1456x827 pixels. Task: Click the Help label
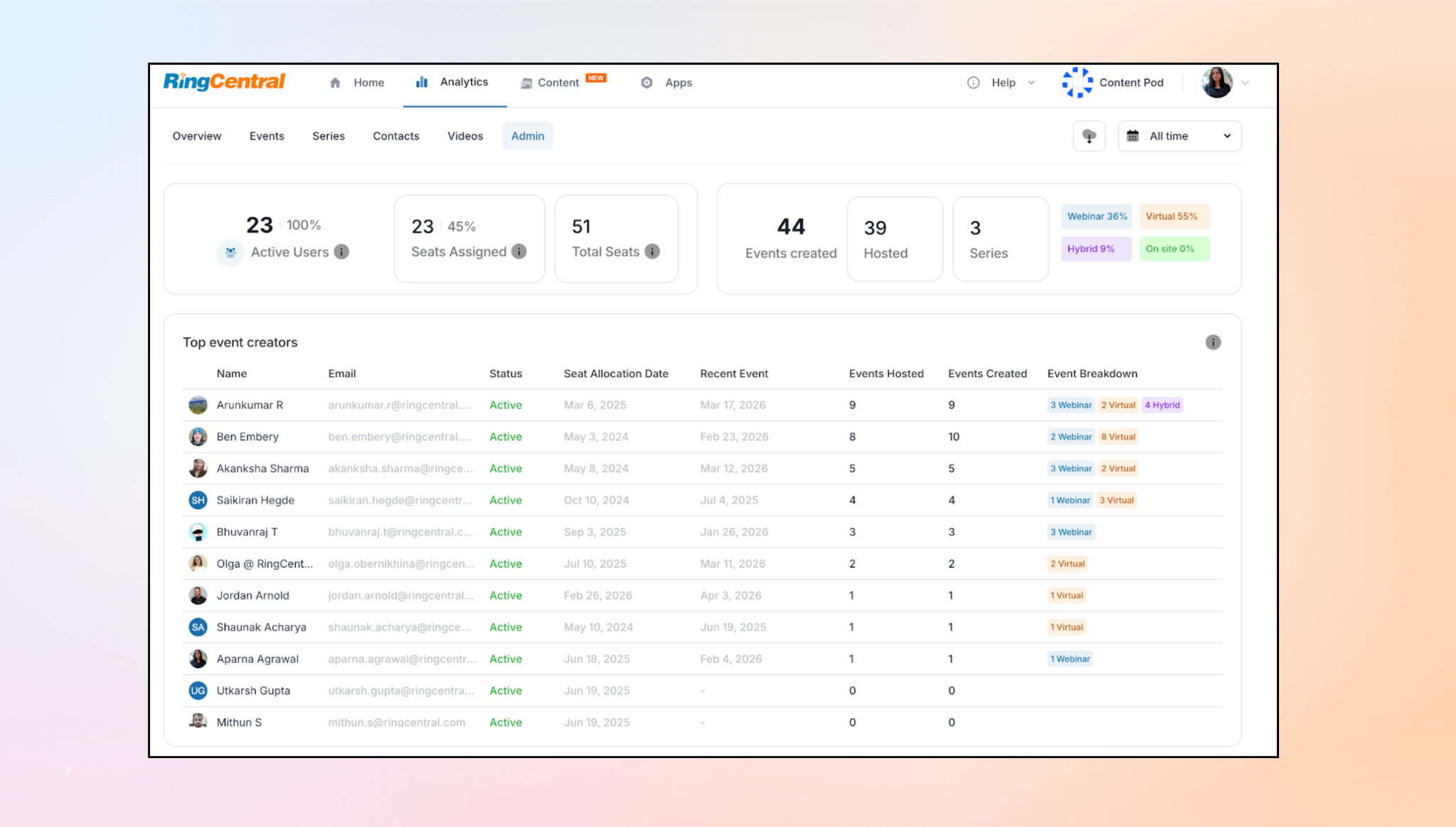(x=1003, y=82)
